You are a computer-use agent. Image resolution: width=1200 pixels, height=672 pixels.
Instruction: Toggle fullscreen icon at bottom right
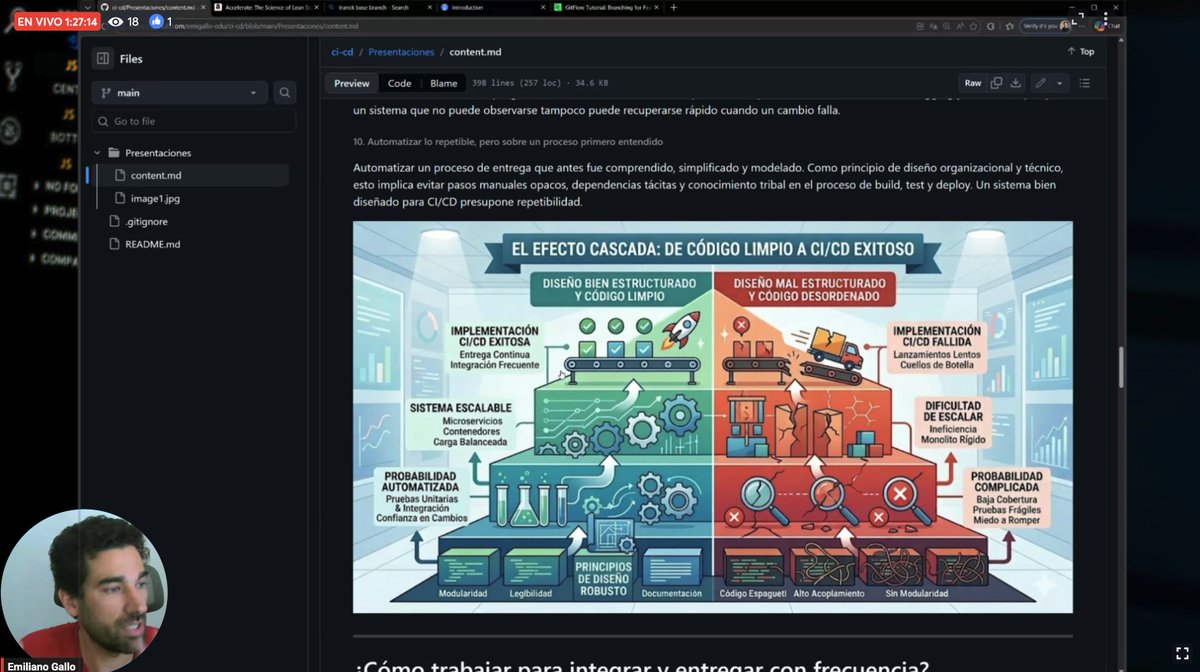[x=1181, y=653]
